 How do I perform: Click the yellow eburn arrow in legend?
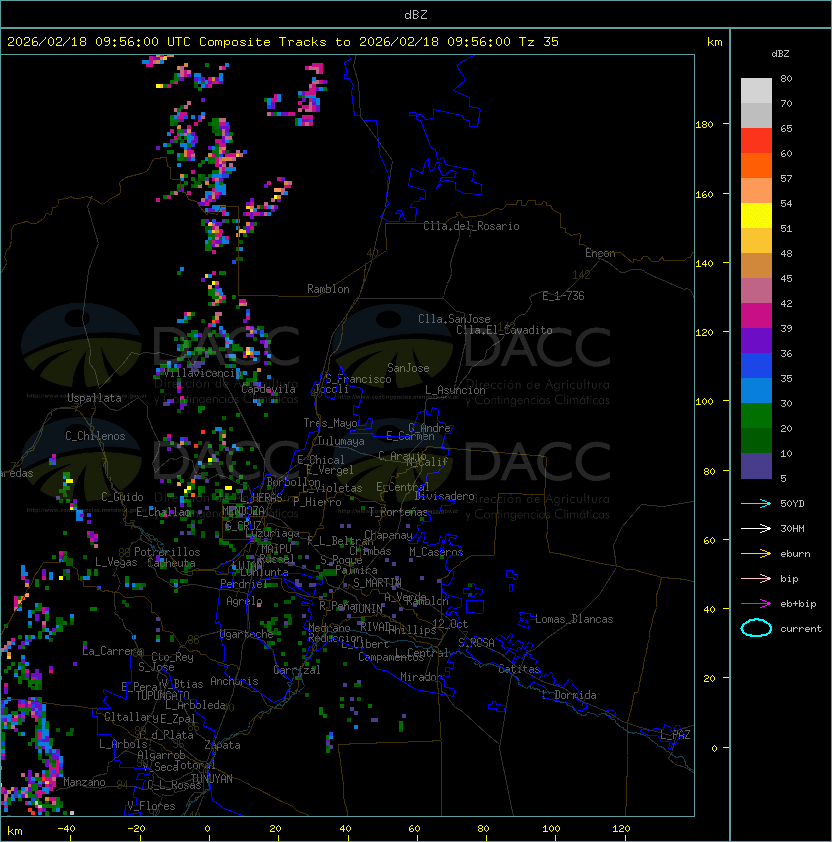pos(756,554)
